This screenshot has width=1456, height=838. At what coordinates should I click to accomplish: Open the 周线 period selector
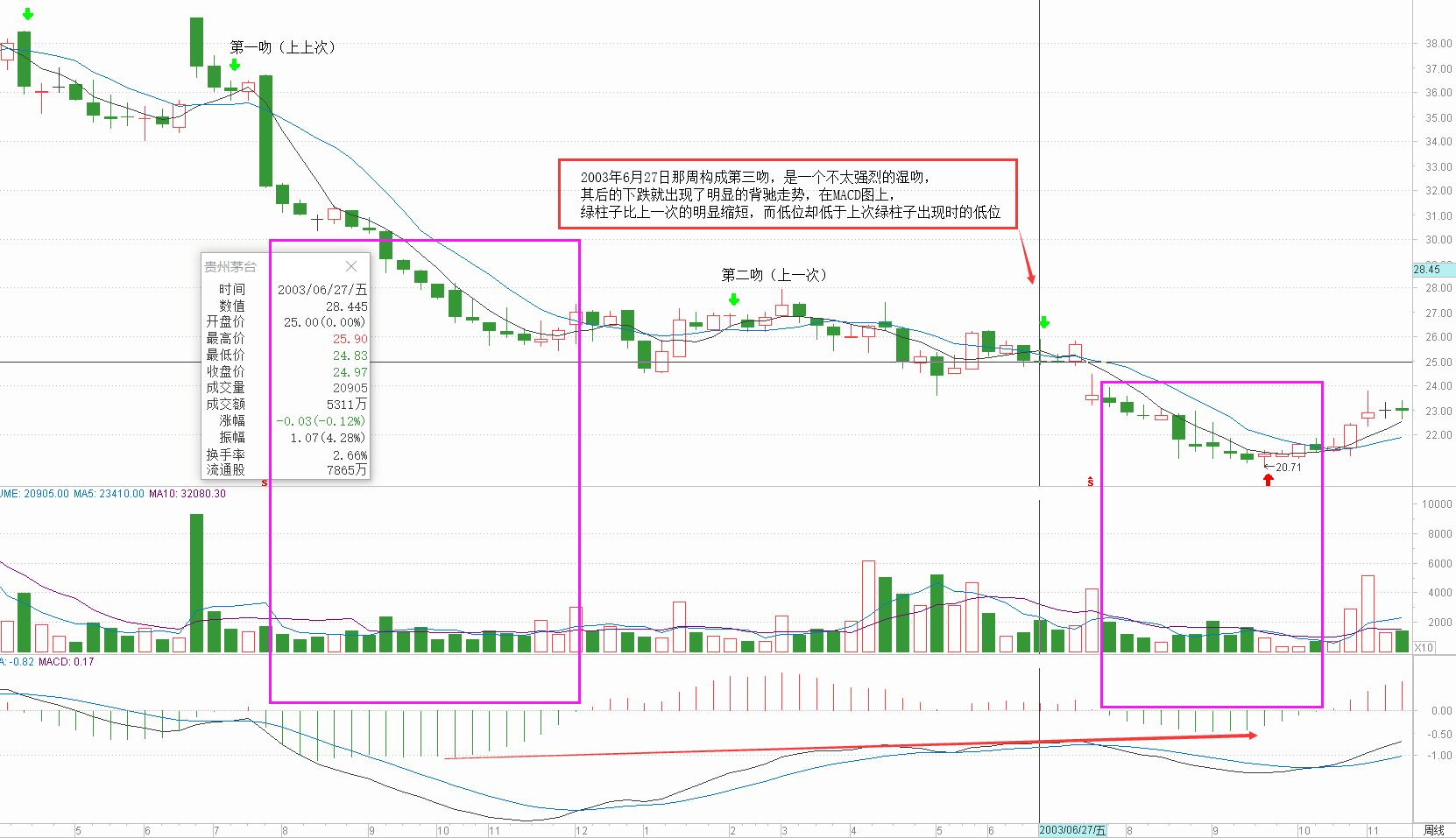coord(1433,830)
